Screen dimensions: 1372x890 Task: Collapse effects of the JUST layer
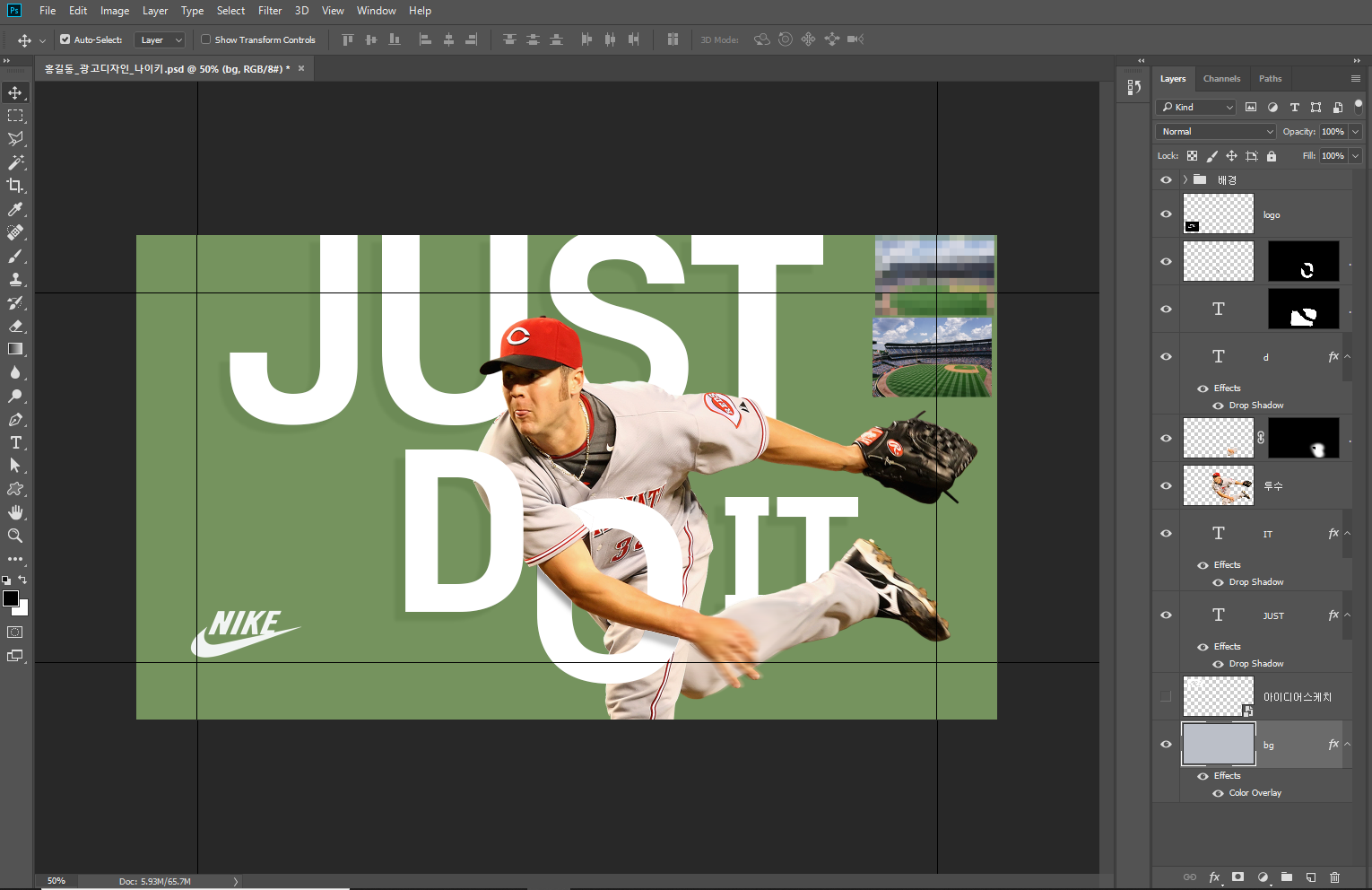[x=1348, y=615]
